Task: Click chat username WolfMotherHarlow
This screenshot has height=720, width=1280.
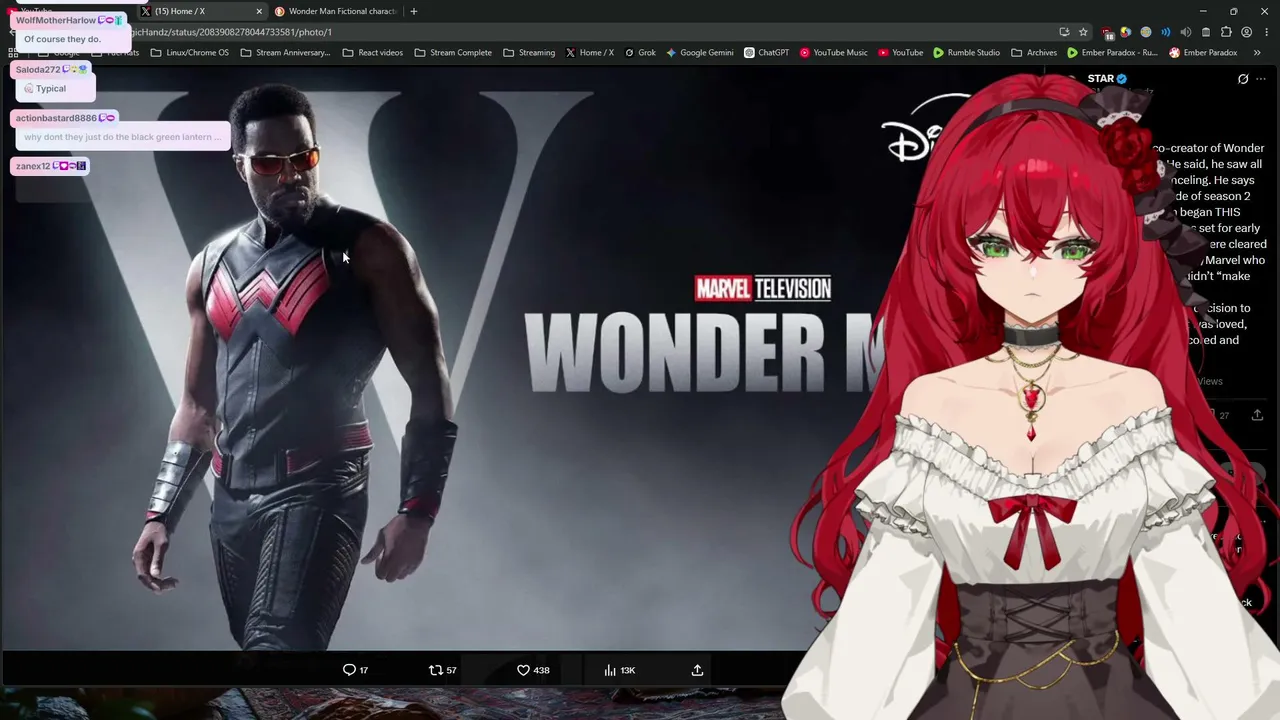Action: coord(56,20)
